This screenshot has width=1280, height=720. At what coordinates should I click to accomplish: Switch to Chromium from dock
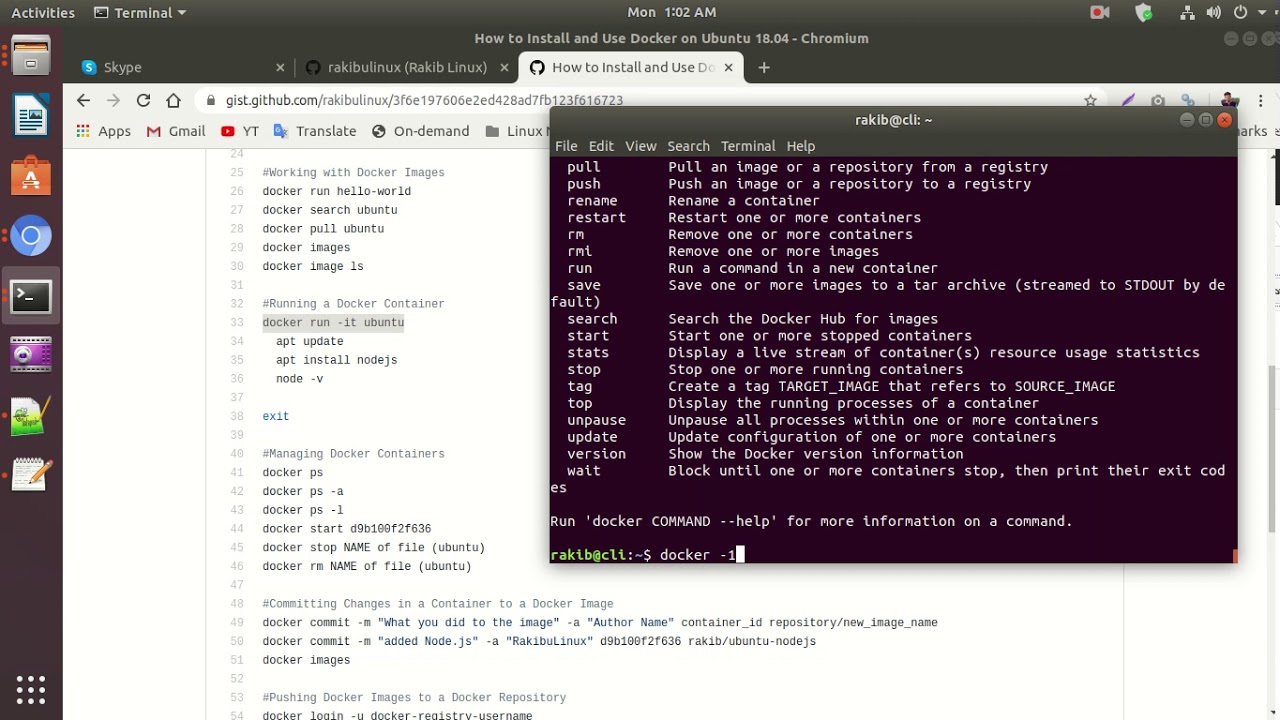point(31,236)
